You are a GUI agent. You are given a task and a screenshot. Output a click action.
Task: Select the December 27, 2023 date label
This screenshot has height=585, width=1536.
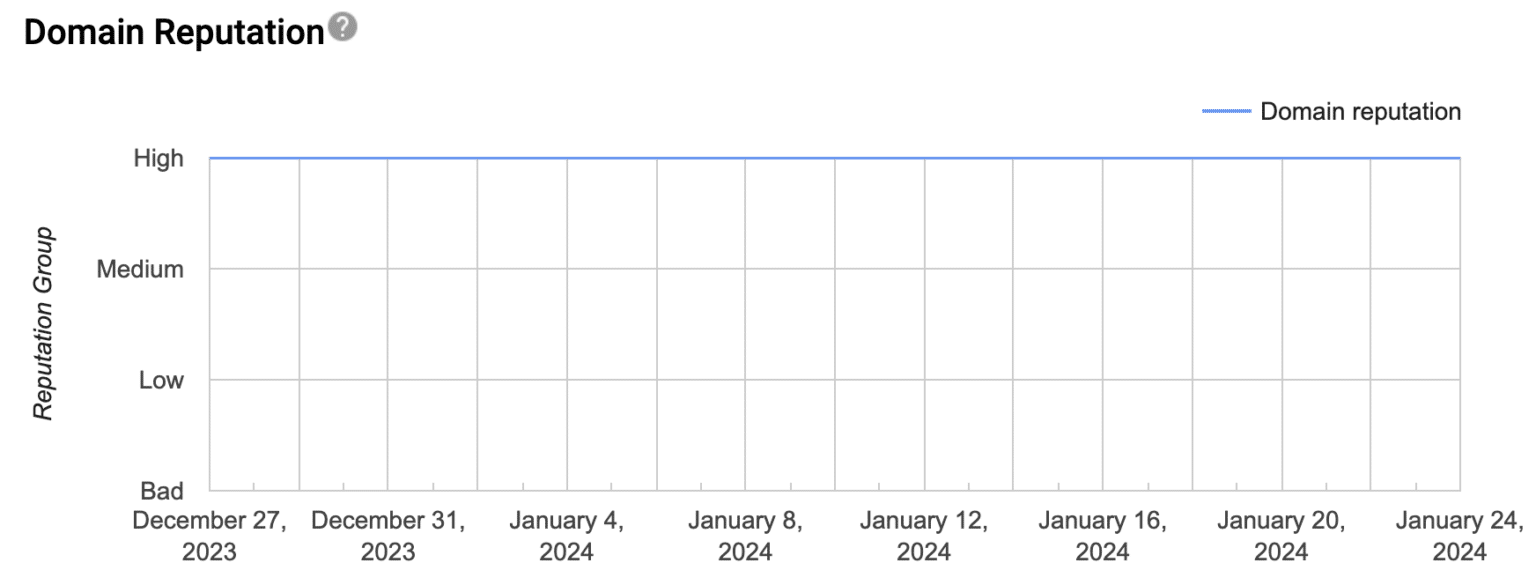click(x=209, y=536)
